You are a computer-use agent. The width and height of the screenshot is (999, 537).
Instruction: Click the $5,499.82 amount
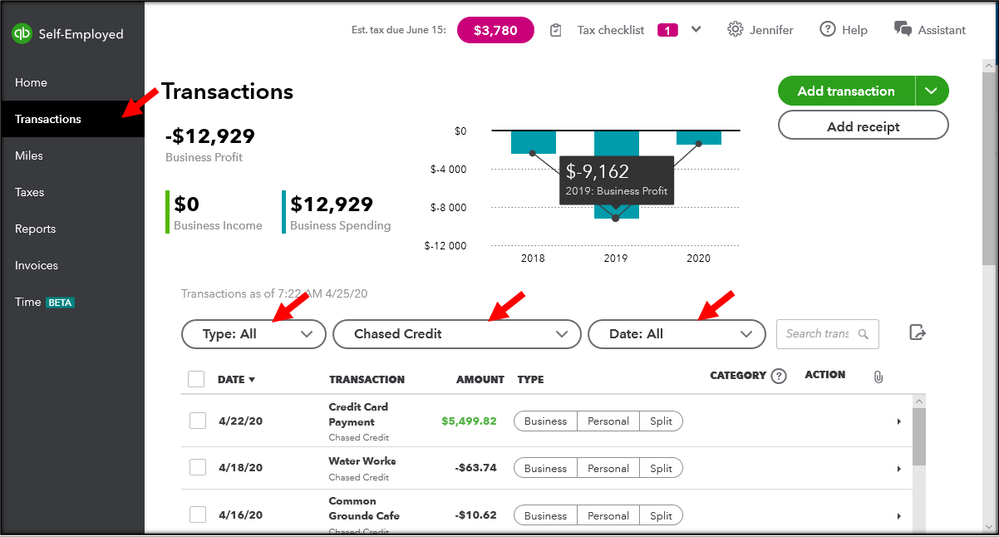point(469,421)
